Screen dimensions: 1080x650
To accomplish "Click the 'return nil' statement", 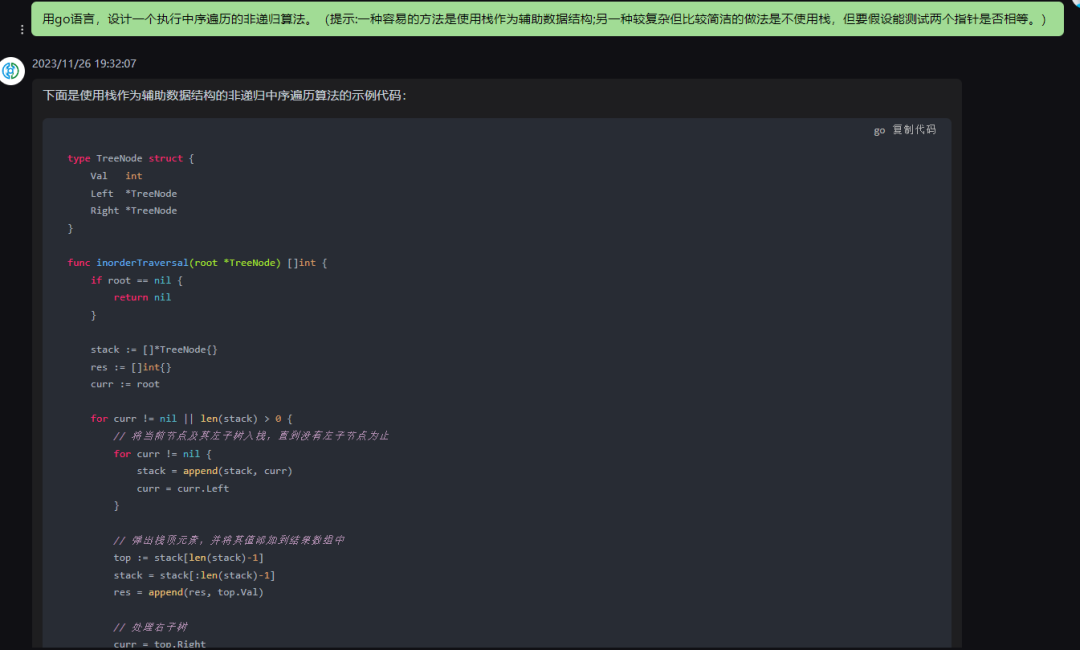I will click(x=143, y=297).
